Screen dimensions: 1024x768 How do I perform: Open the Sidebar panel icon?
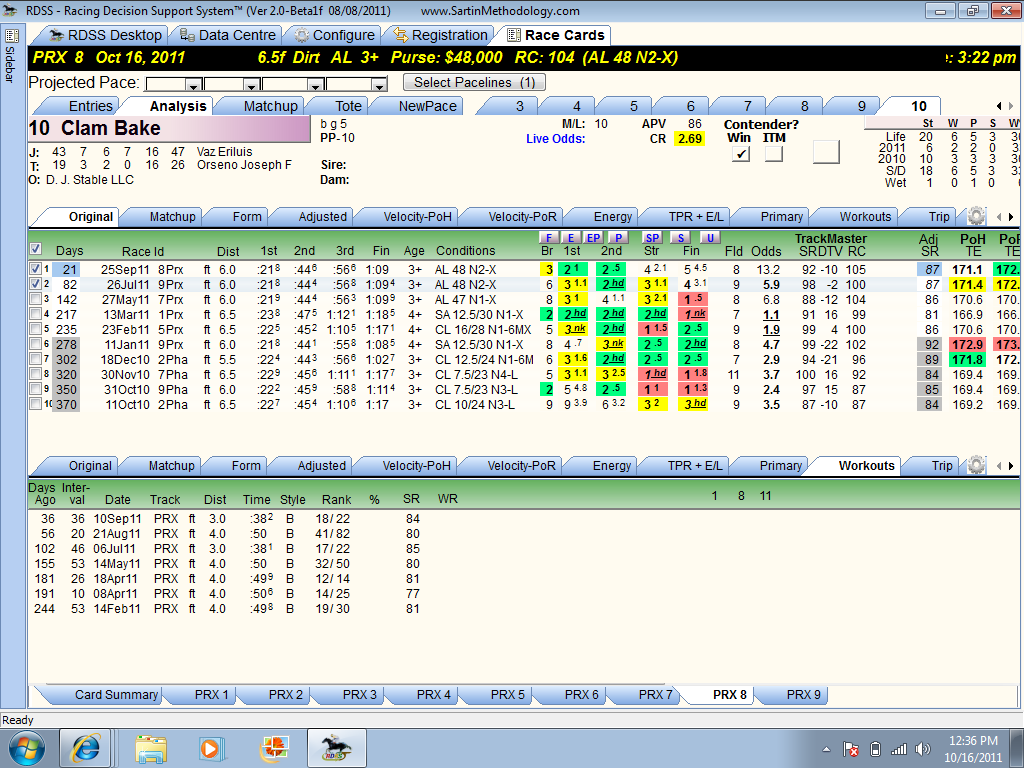(x=12, y=36)
